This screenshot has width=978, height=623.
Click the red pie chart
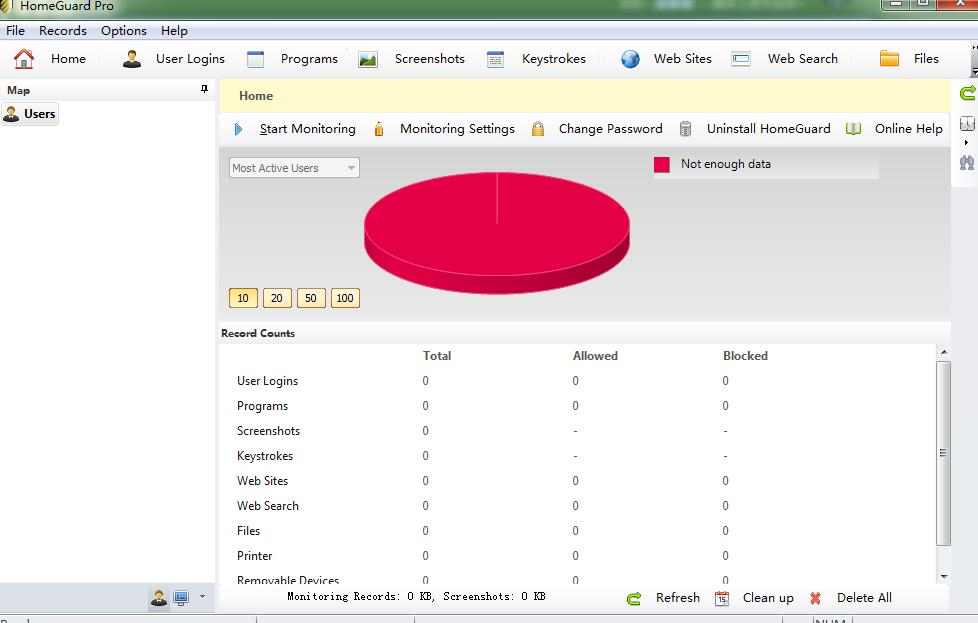coord(497,233)
